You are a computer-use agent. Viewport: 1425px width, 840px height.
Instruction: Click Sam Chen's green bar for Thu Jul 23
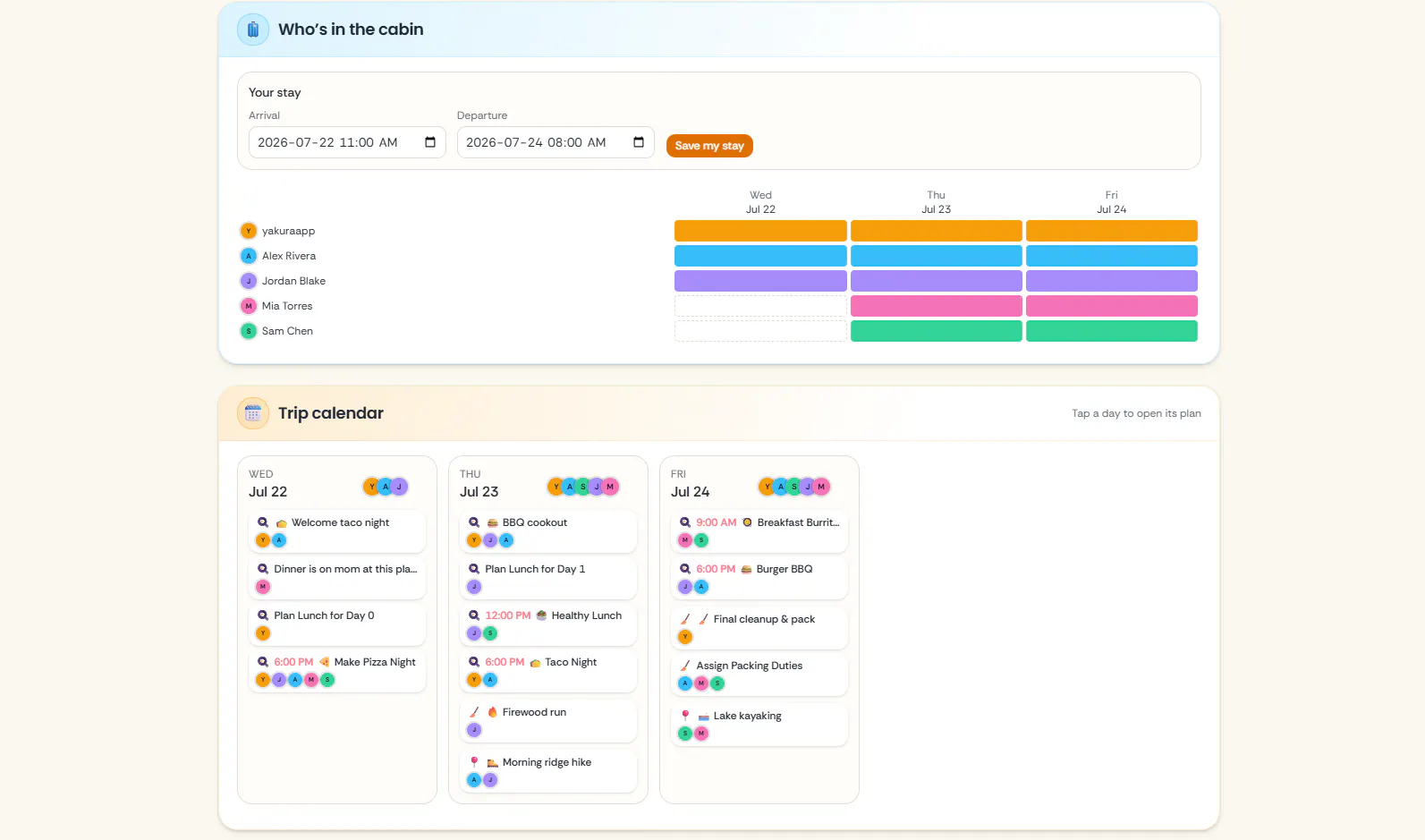tap(936, 331)
